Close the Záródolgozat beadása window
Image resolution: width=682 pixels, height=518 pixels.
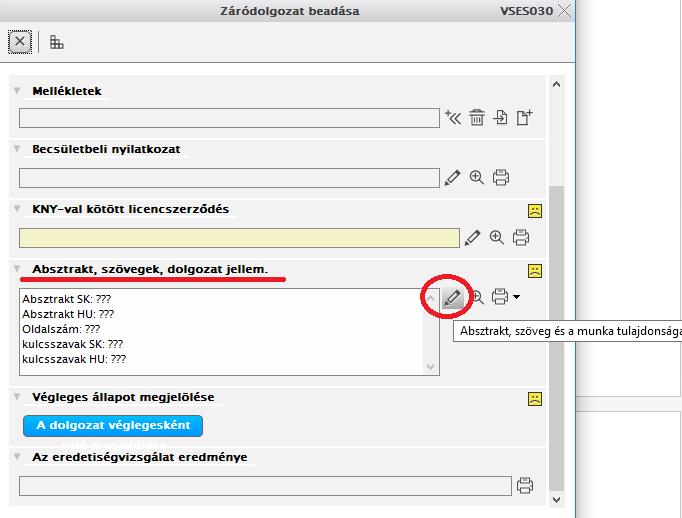(x=565, y=10)
